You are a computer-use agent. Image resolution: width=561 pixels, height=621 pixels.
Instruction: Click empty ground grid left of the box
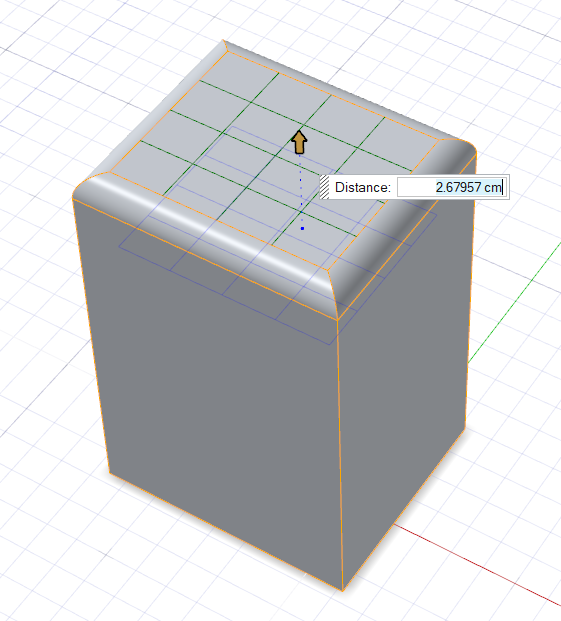click(40, 356)
